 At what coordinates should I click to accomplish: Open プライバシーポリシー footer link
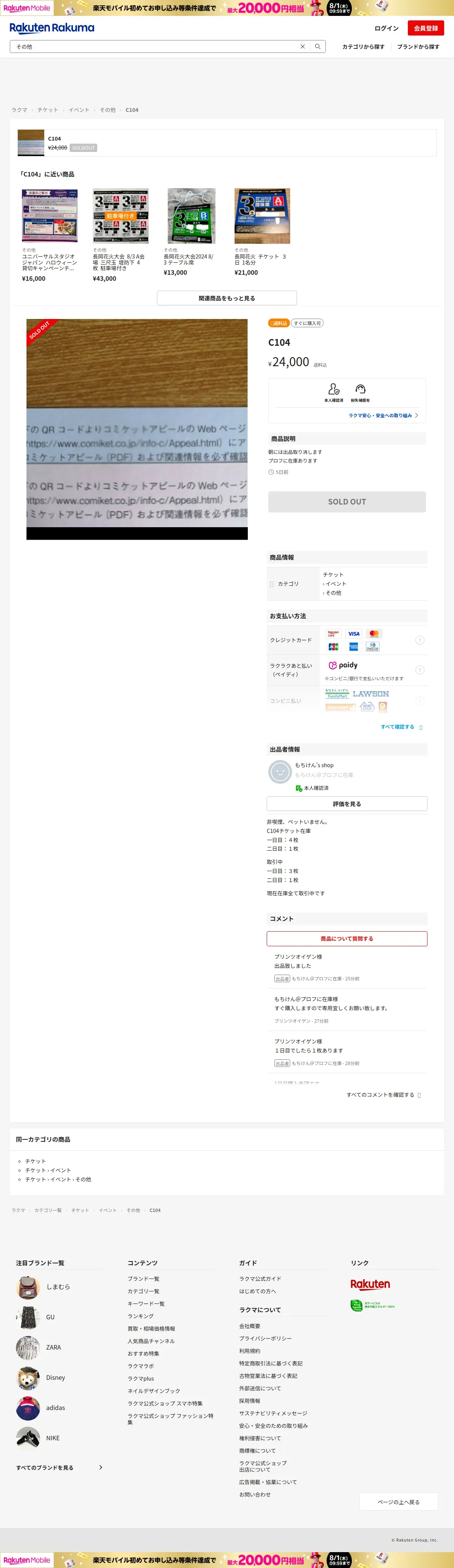coord(265,1339)
